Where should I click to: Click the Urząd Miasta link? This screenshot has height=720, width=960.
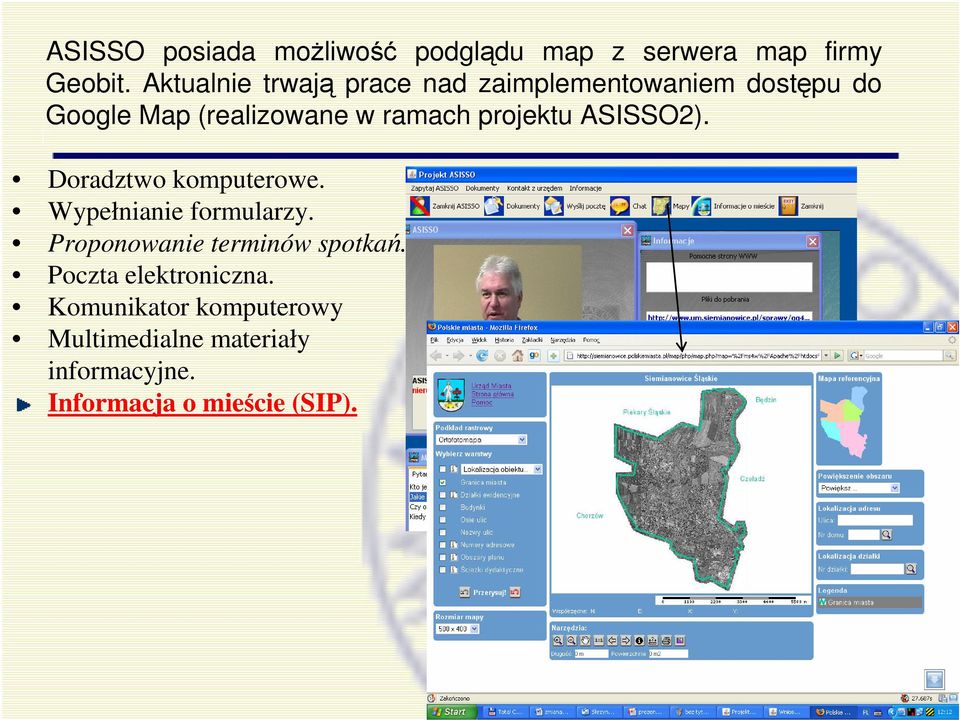point(491,386)
